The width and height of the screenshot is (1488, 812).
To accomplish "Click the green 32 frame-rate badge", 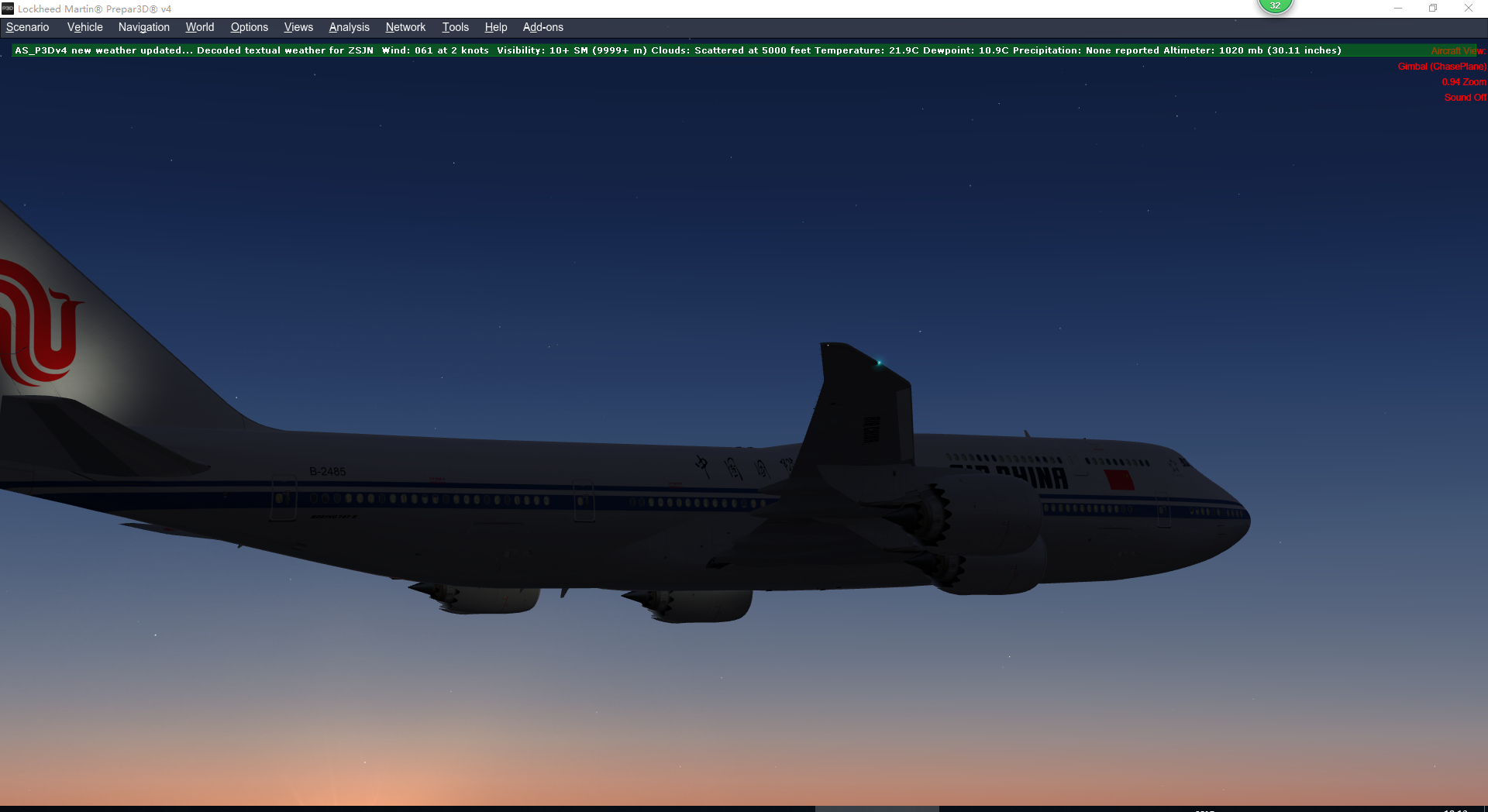I will [x=1275, y=5].
